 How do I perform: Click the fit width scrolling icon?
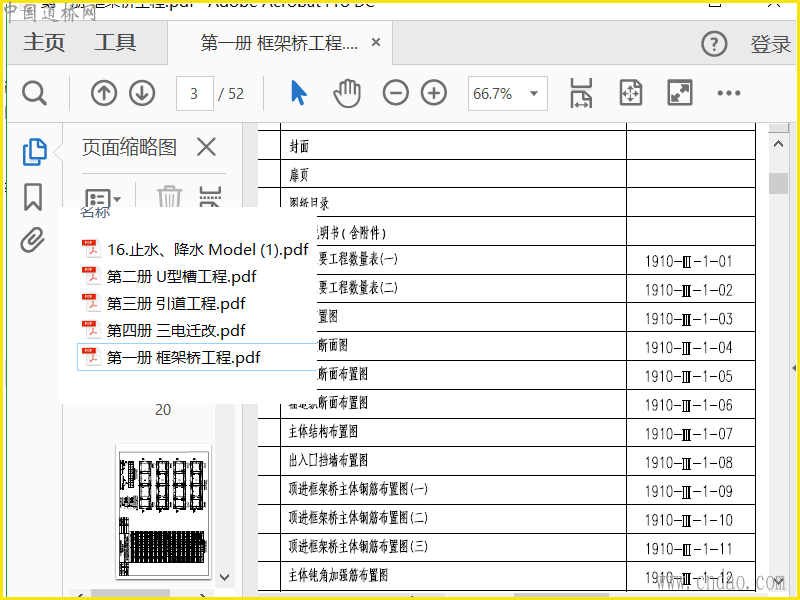point(581,93)
